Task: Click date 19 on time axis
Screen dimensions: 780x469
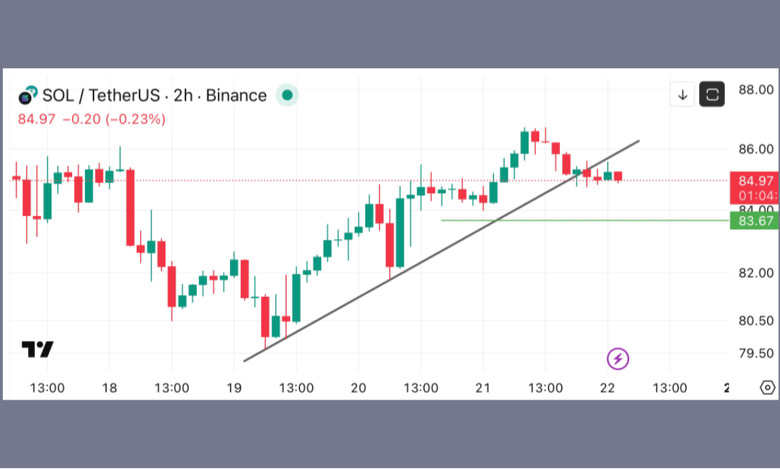Action: click(x=234, y=388)
